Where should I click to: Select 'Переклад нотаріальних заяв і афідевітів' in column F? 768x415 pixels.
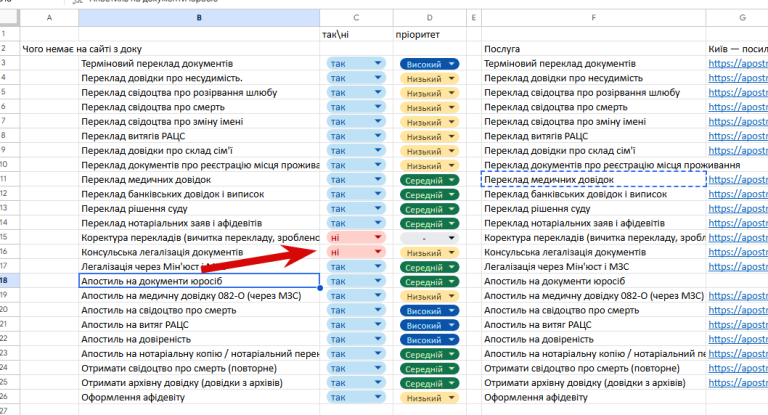[x=594, y=223]
